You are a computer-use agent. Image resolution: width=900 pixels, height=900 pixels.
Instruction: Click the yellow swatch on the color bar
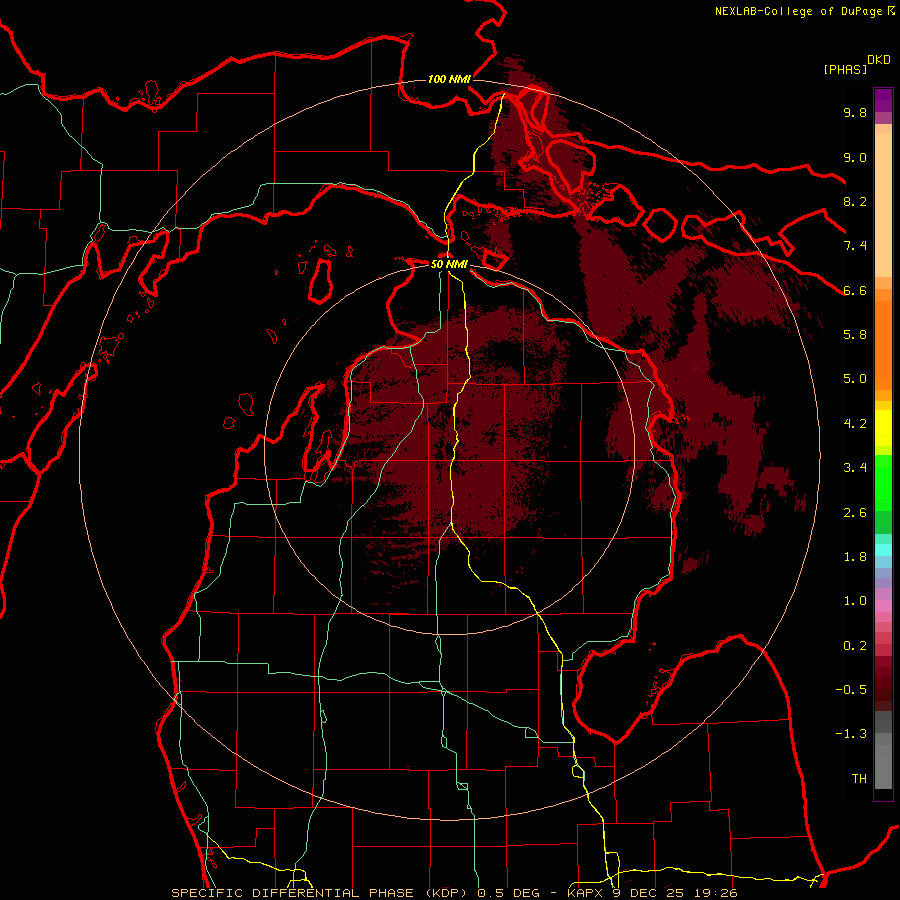883,428
